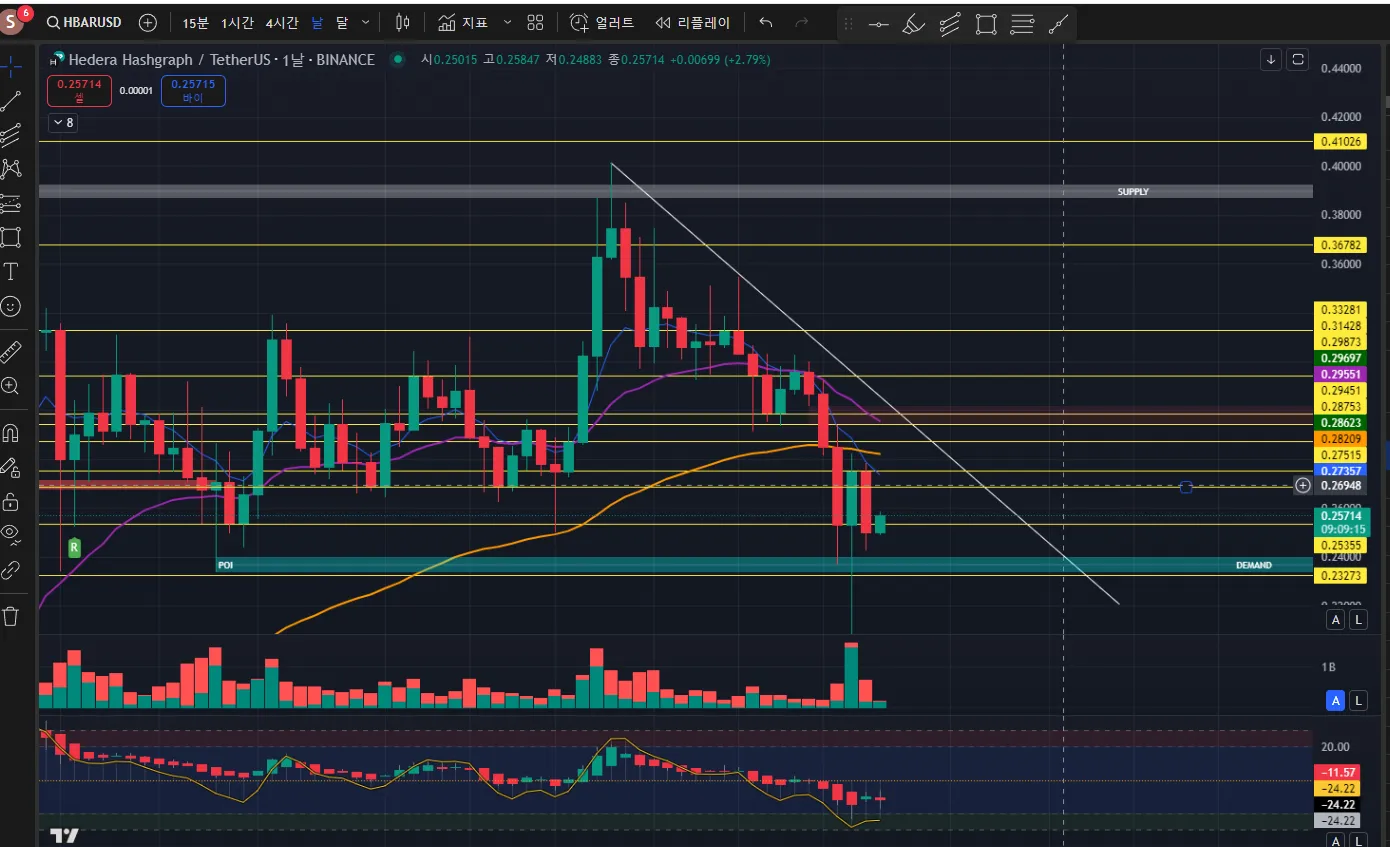Click the 0.41026 yellow price label
Image resolution: width=1390 pixels, height=847 pixels.
(1340, 142)
